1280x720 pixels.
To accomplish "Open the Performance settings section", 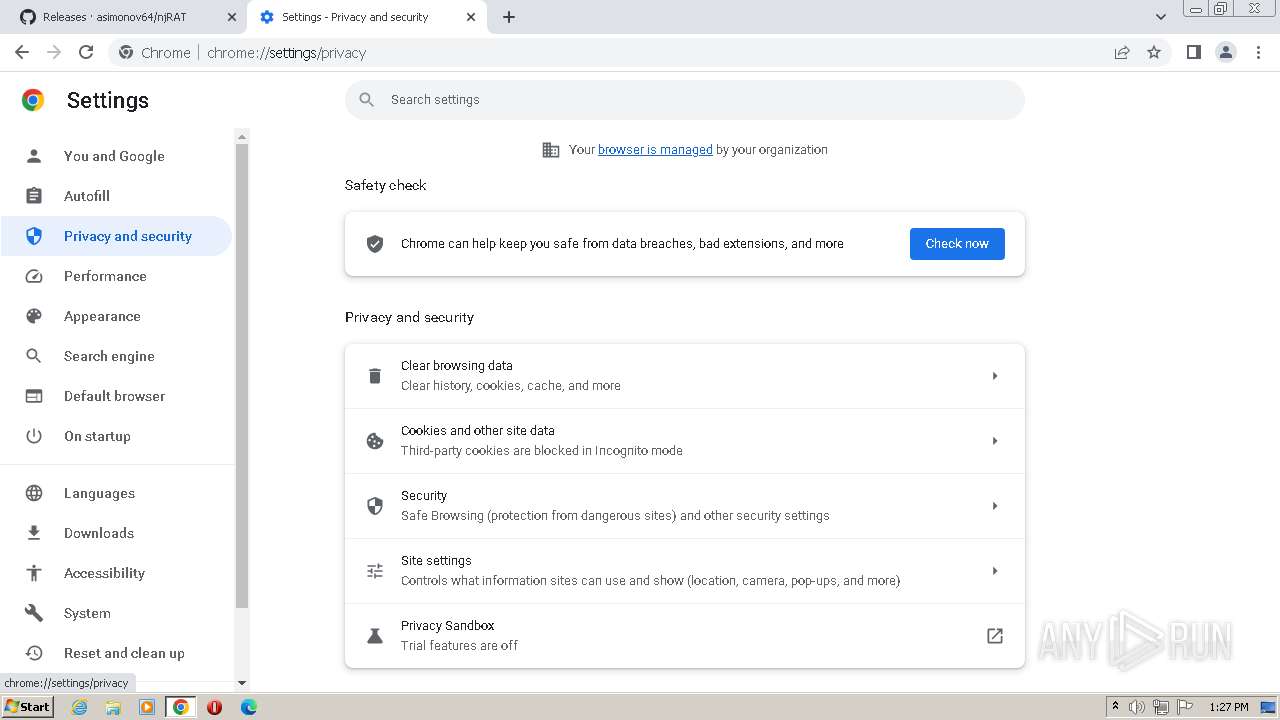I will point(116,276).
